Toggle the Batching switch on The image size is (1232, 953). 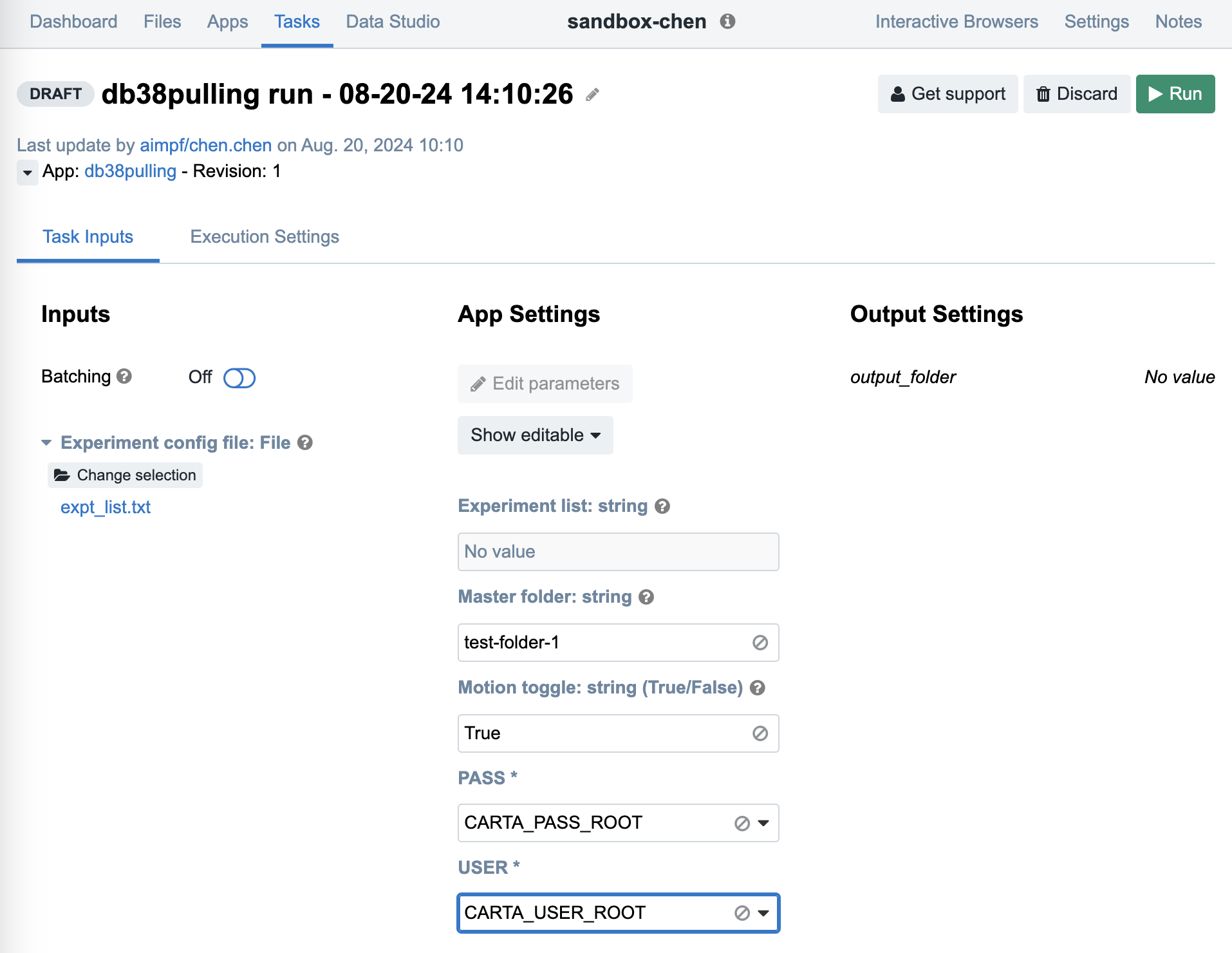coord(239,378)
